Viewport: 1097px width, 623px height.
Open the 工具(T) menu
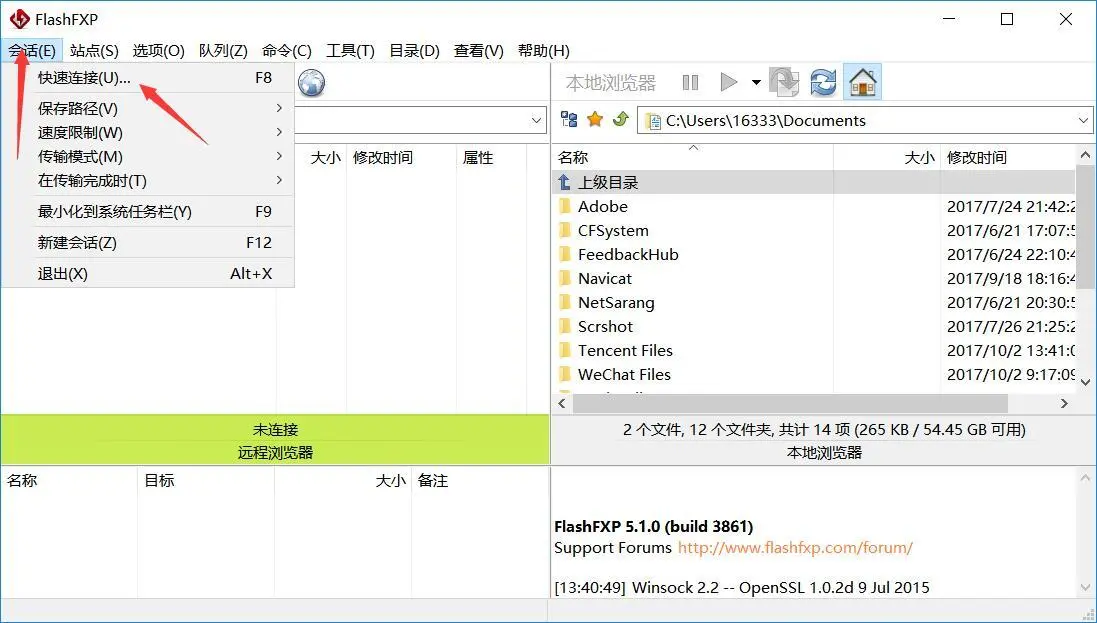coord(351,50)
